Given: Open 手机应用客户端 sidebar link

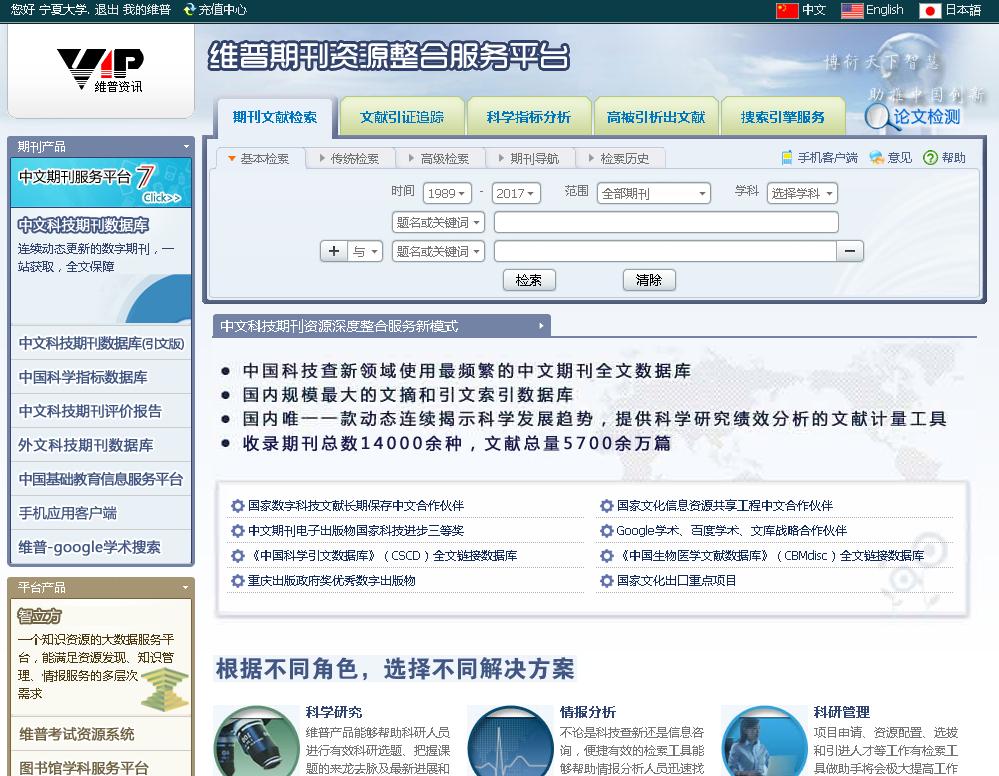Looking at the screenshot, I should click(x=68, y=513).
